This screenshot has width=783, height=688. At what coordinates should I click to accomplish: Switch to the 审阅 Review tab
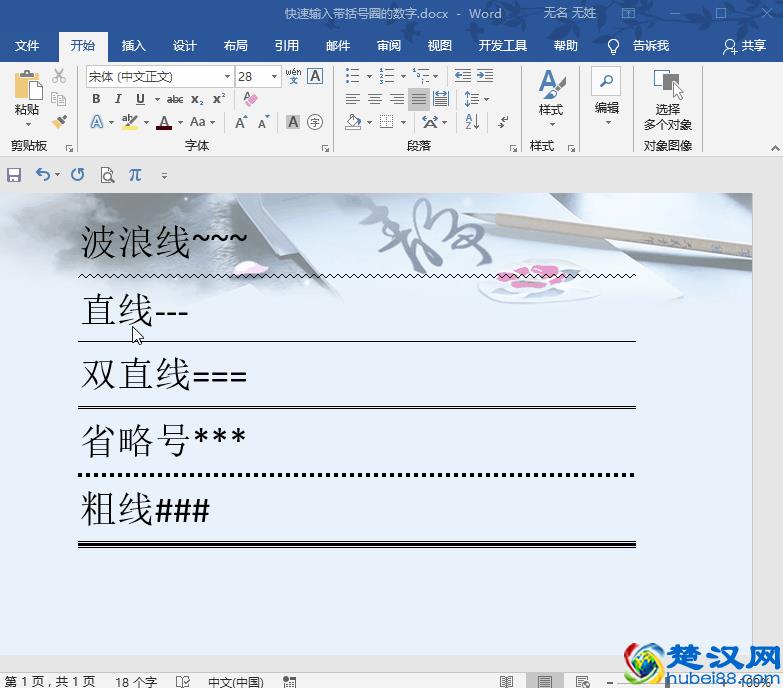point(389,46)
